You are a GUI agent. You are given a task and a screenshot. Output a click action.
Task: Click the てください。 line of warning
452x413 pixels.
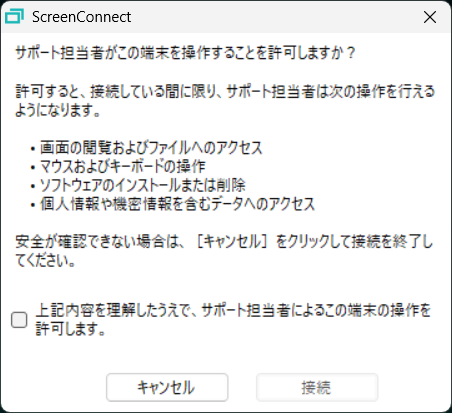45,261
